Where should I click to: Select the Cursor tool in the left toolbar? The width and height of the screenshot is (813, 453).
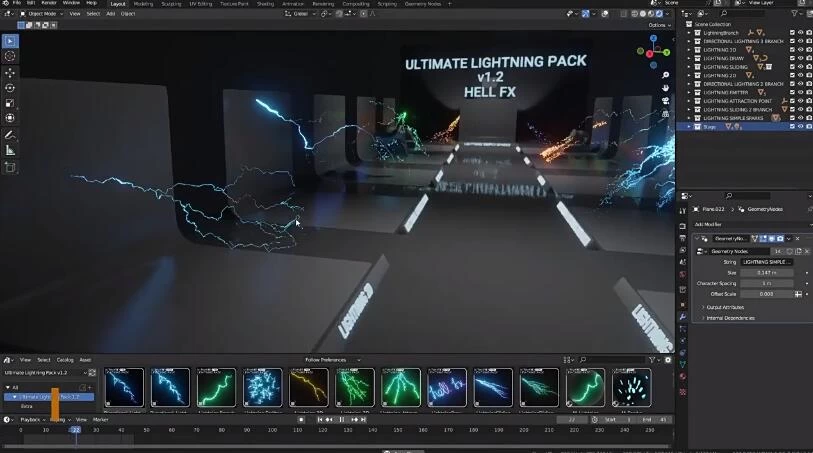10,57
